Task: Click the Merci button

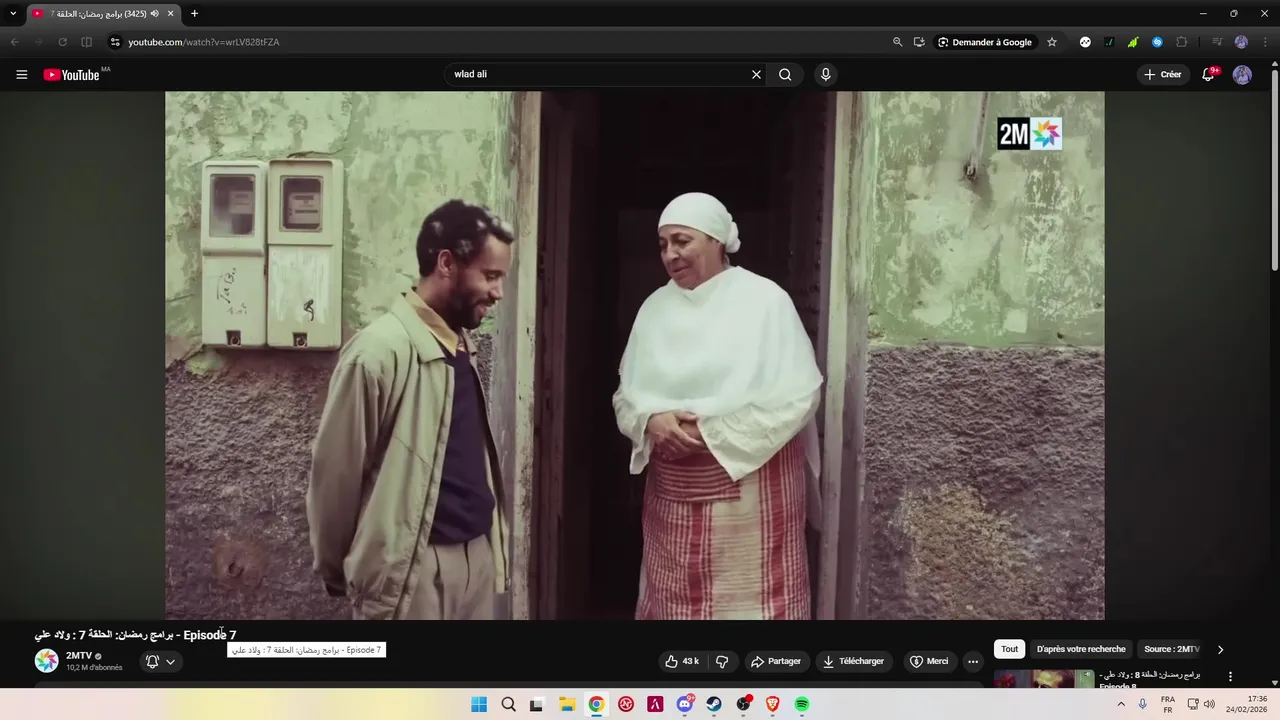Action: 929,661
